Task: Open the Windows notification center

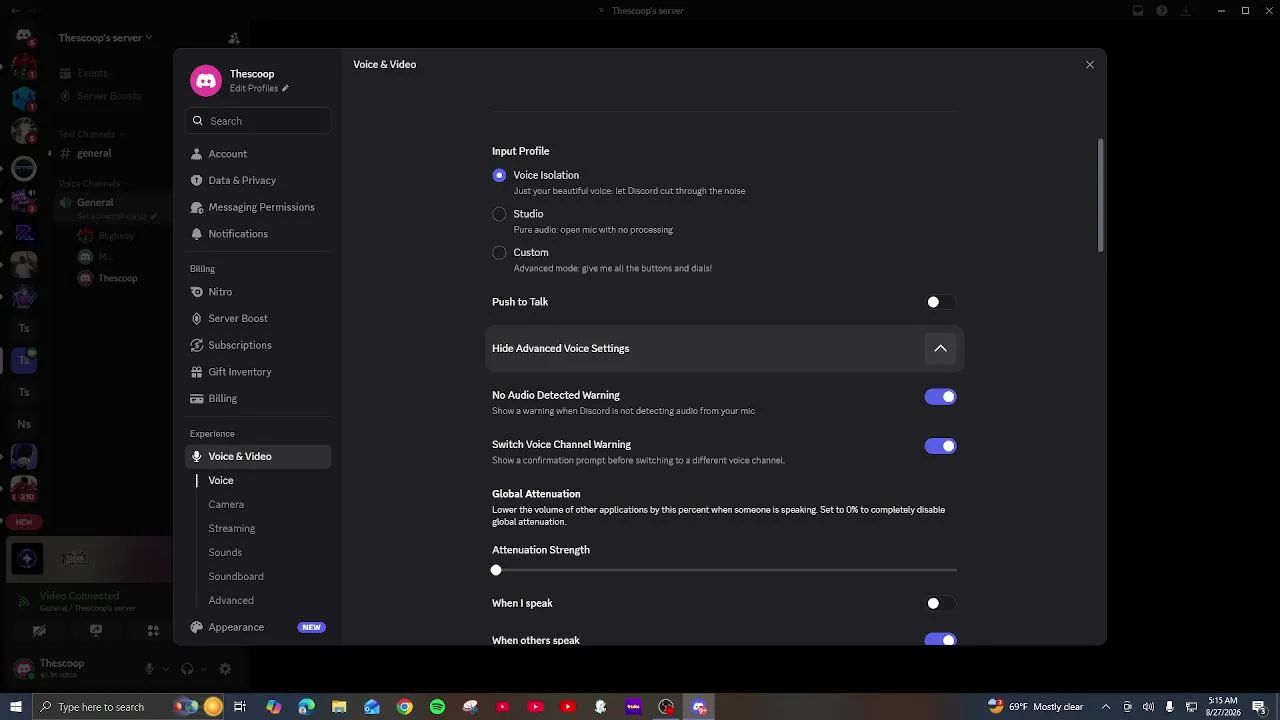Action: coord(1262,707)
